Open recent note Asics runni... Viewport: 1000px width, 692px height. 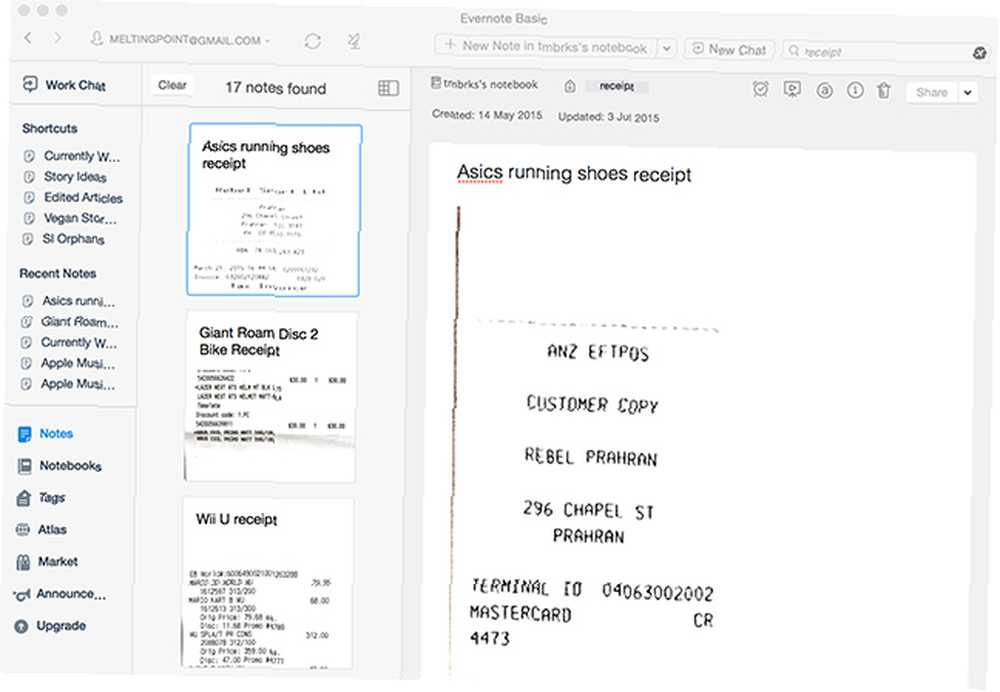coord(68,301)
